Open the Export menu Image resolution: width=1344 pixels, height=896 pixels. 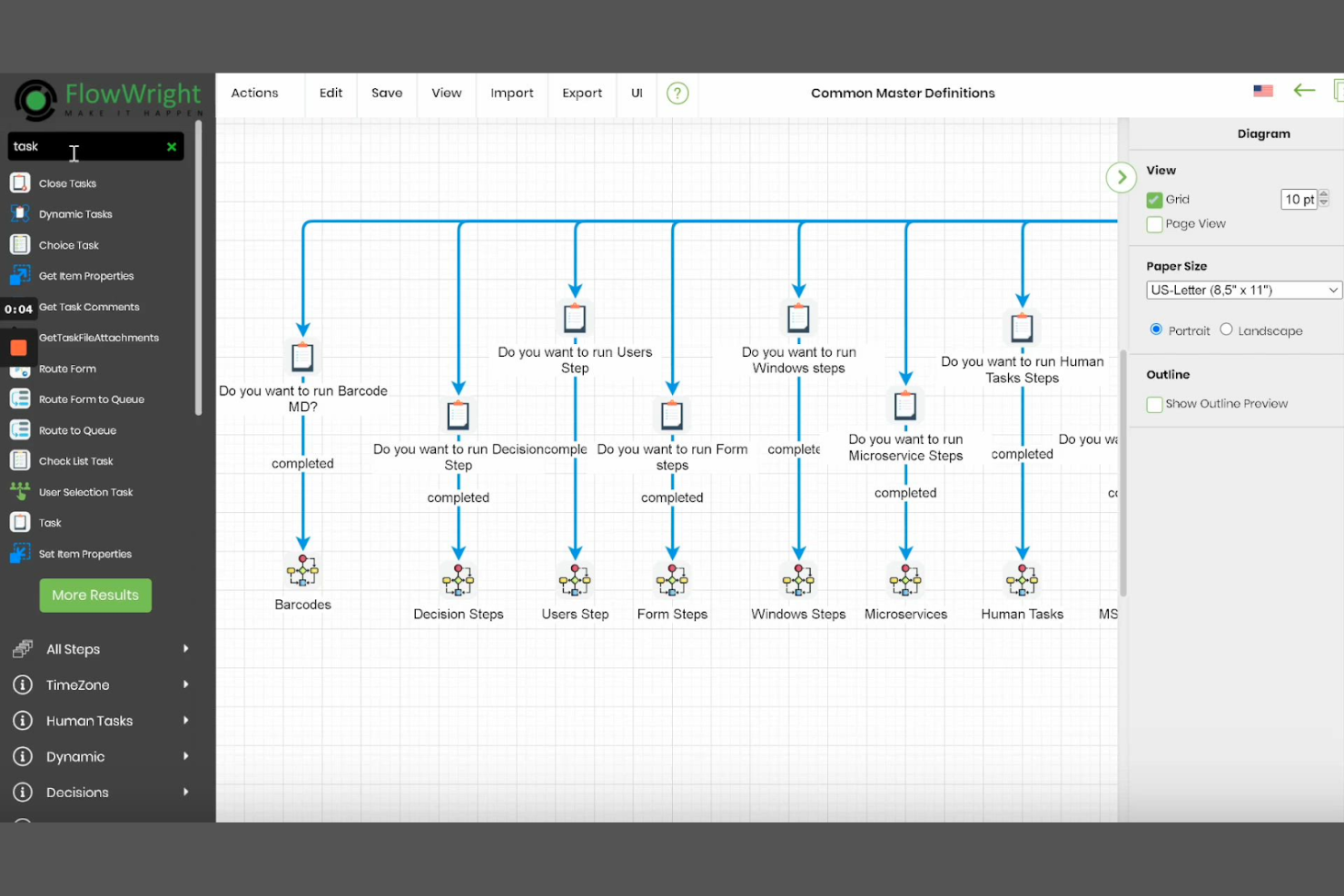point(581,93)
